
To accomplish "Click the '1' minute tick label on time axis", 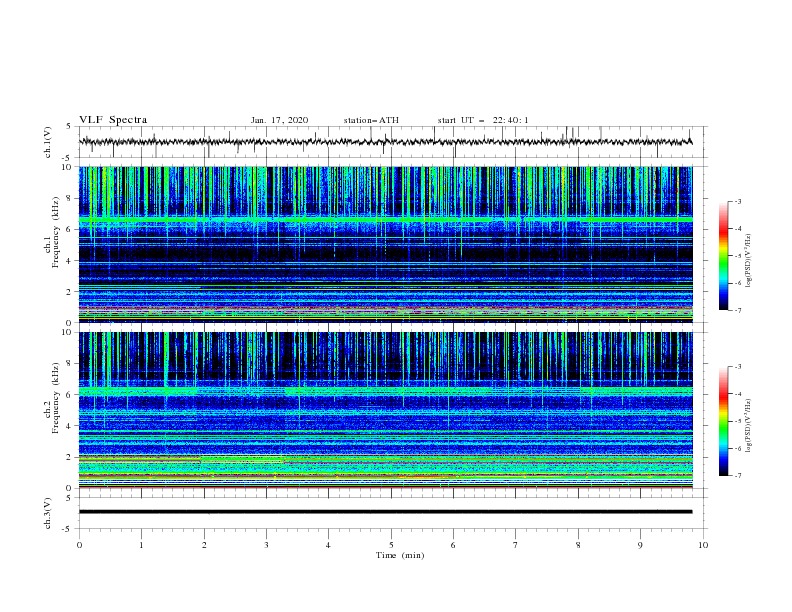I will pos(141,545).
